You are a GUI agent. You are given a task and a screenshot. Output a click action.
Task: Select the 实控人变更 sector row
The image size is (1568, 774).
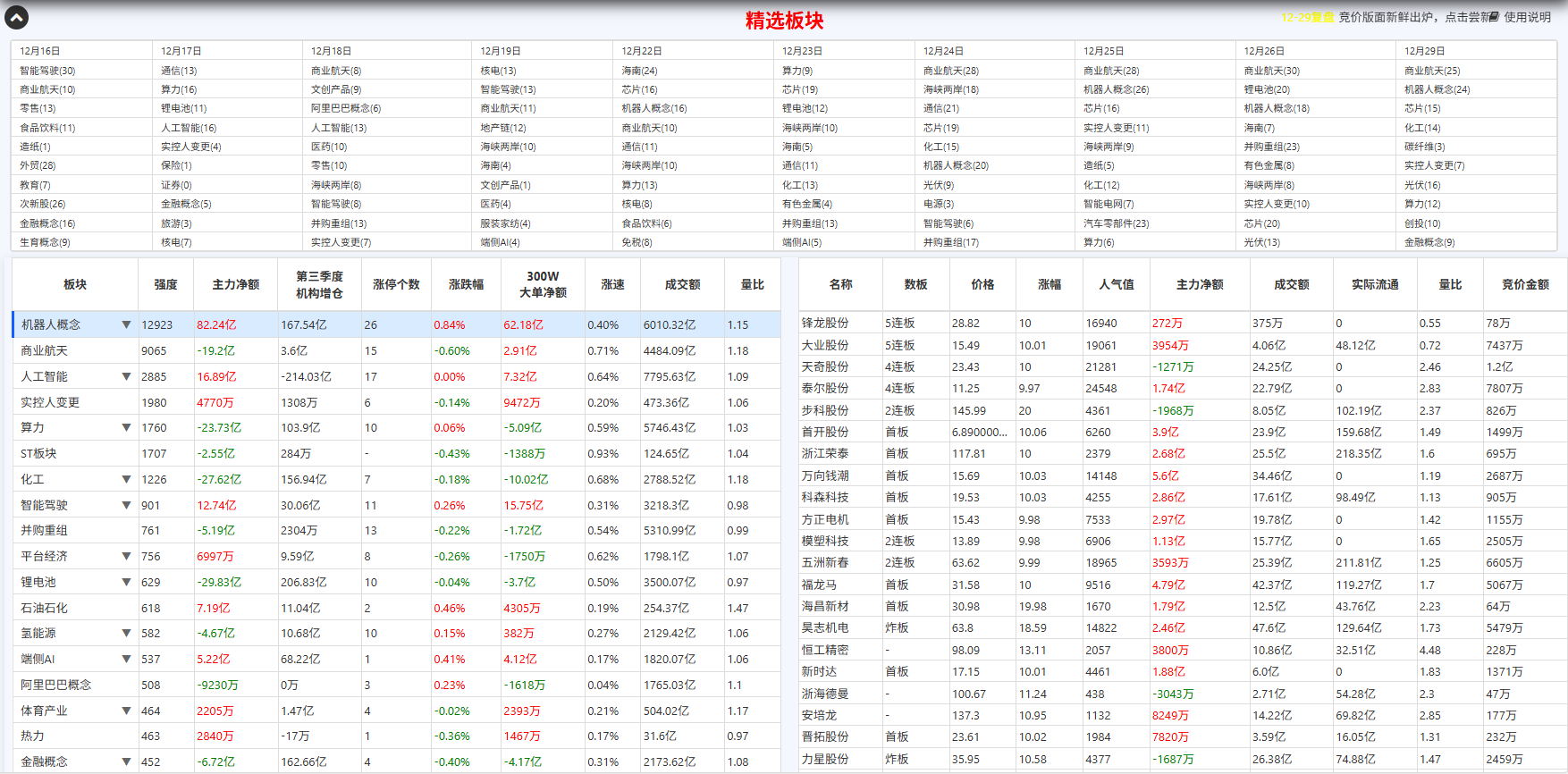396,403
